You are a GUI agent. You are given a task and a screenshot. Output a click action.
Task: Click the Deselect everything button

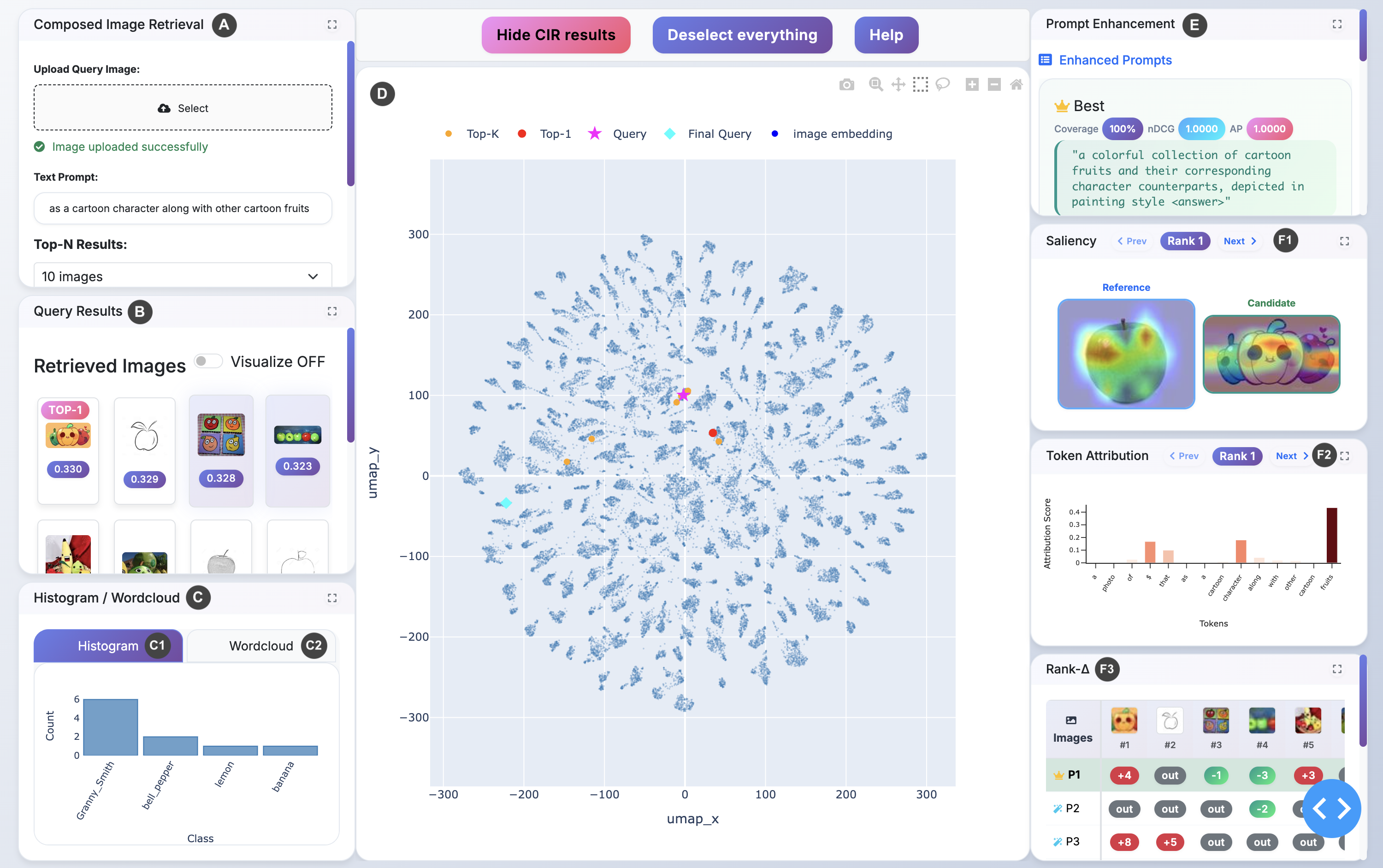pos(742,35)
